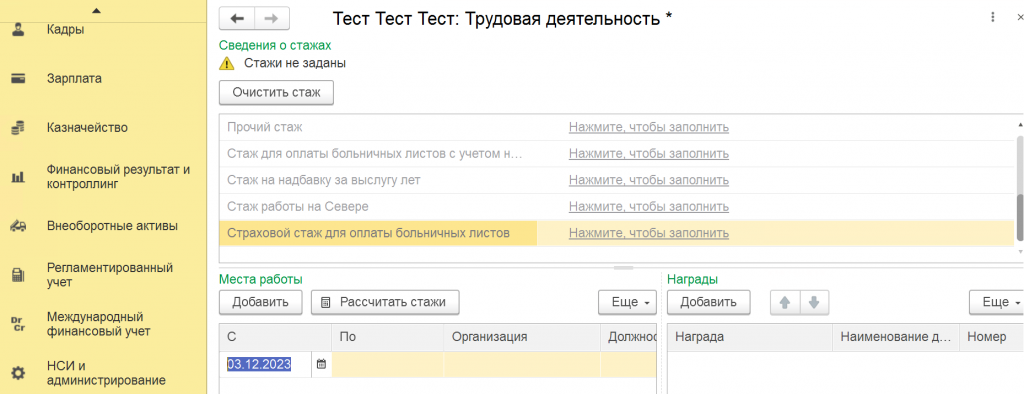Fill in Прочий стаж via its link
The height and width of the screenshot is (394, 1024).
point(648,127)
